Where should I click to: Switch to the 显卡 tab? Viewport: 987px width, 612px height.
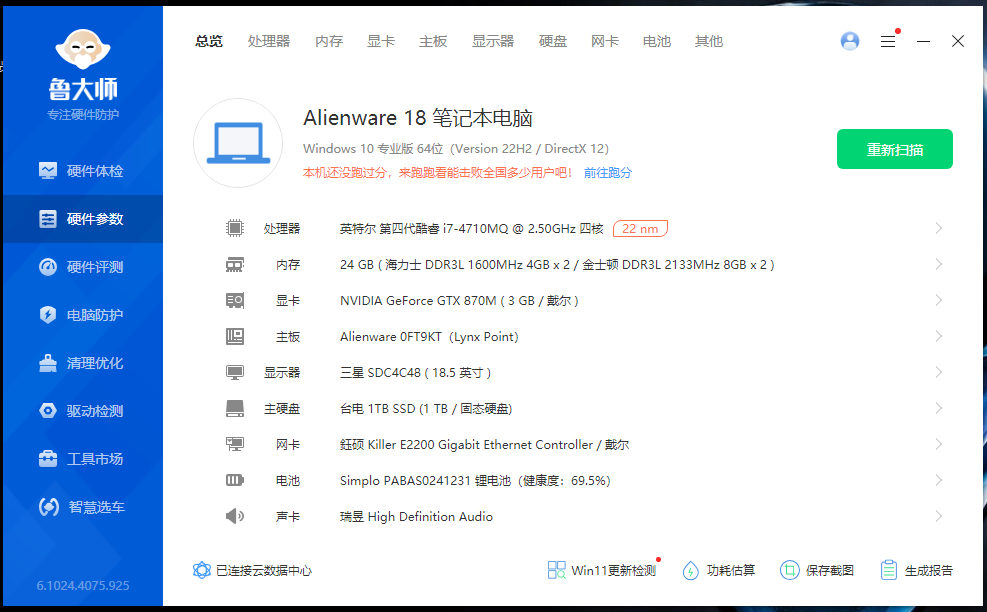point(381,41)
